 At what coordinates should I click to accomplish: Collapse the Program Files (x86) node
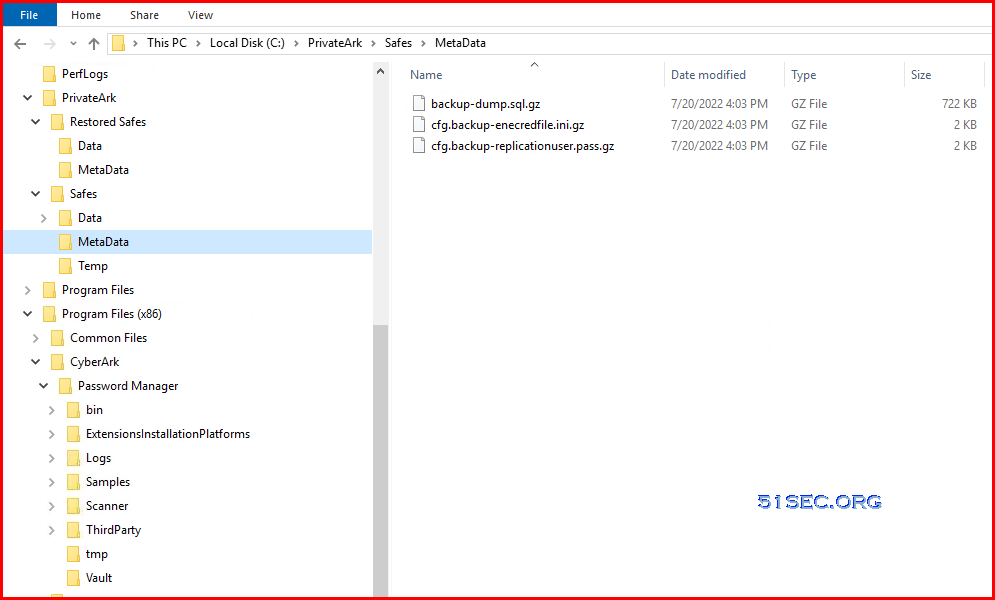click(28, 314)
